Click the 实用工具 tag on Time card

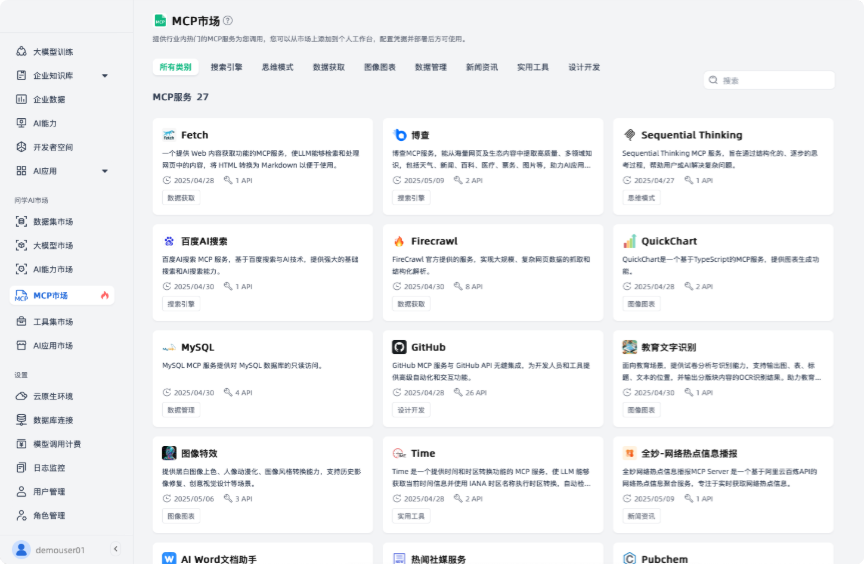(411, 516)
